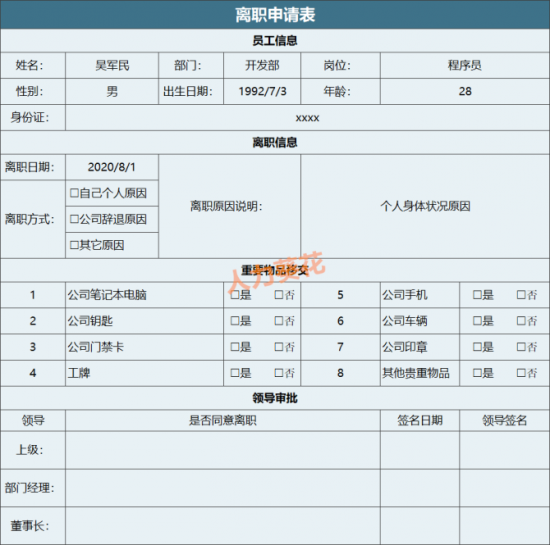
Task: Tick 是 for 公司印章
Action: point(477,347)
